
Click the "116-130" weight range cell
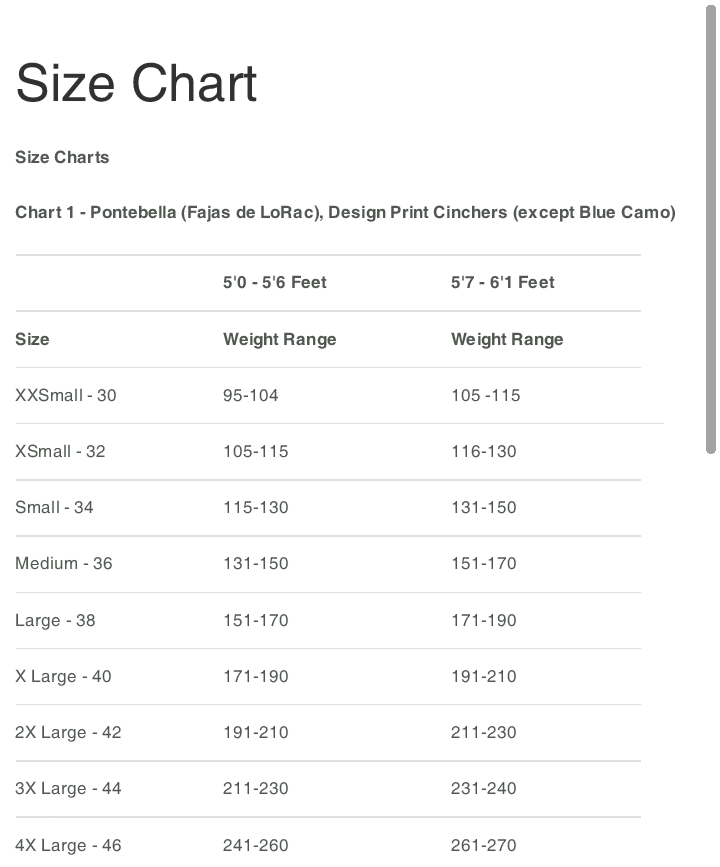(484, 451)
